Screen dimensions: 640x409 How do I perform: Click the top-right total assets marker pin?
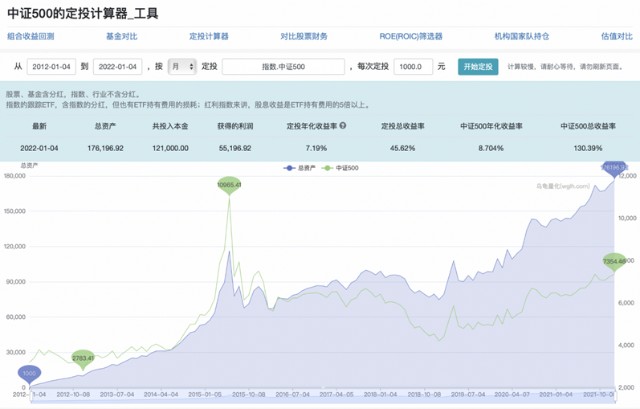614,169
